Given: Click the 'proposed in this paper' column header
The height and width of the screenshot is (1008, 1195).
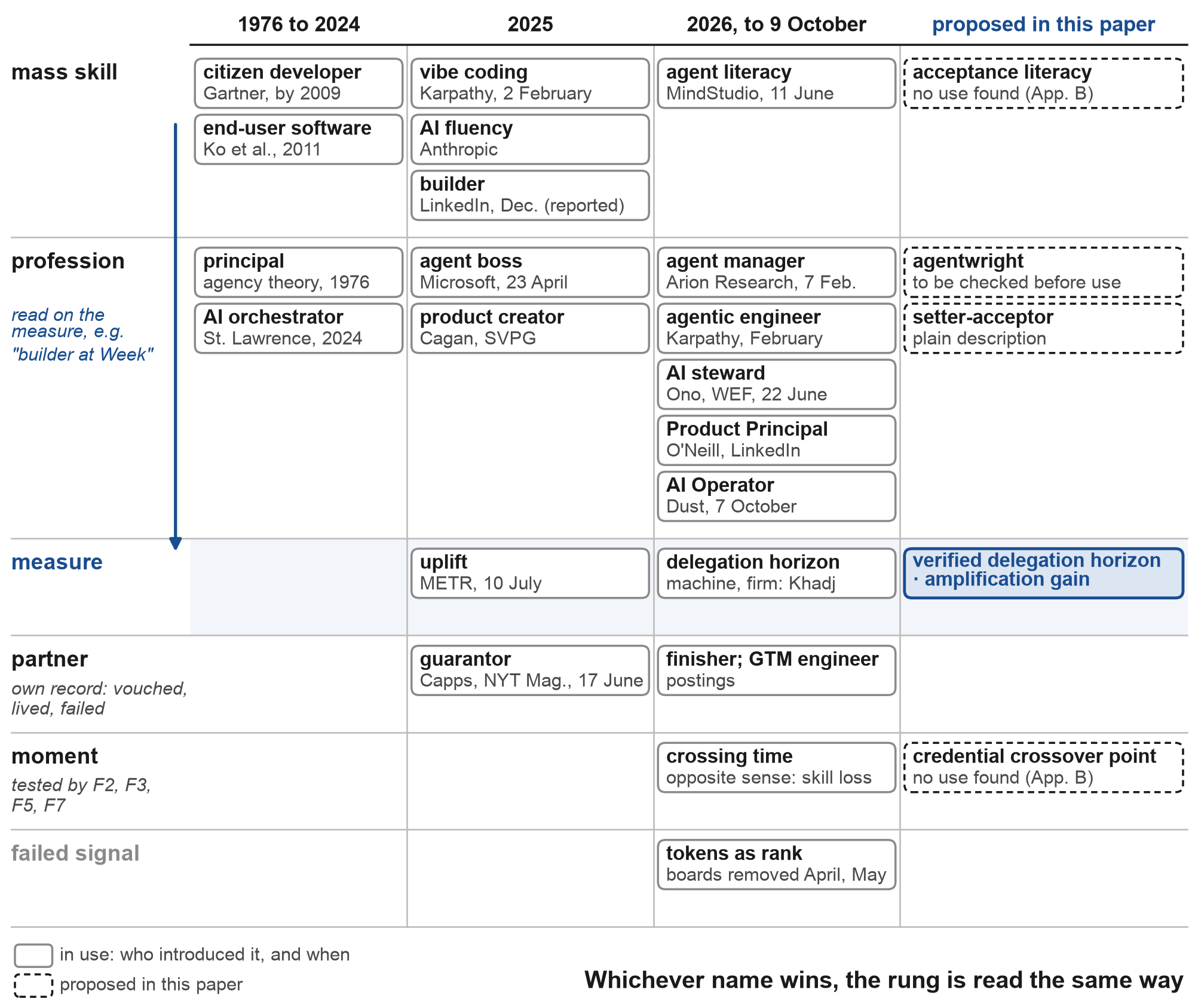Looking at the screenshot, I should 1043,24.
